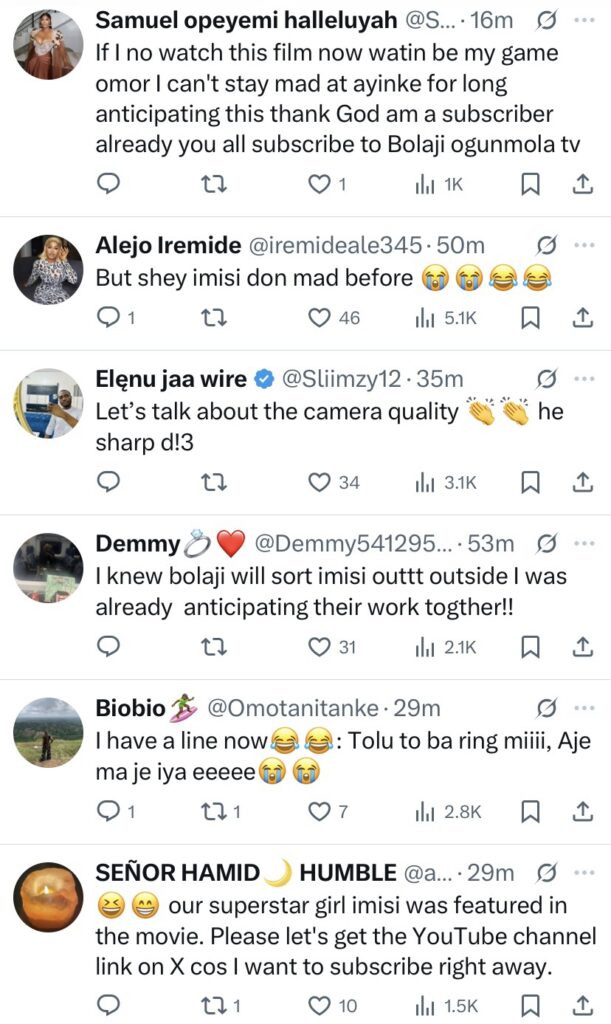Reply to Samuel opeyemi halleluyah's tweet
This screenshot has width=611, height=1024.
[109, 183]
